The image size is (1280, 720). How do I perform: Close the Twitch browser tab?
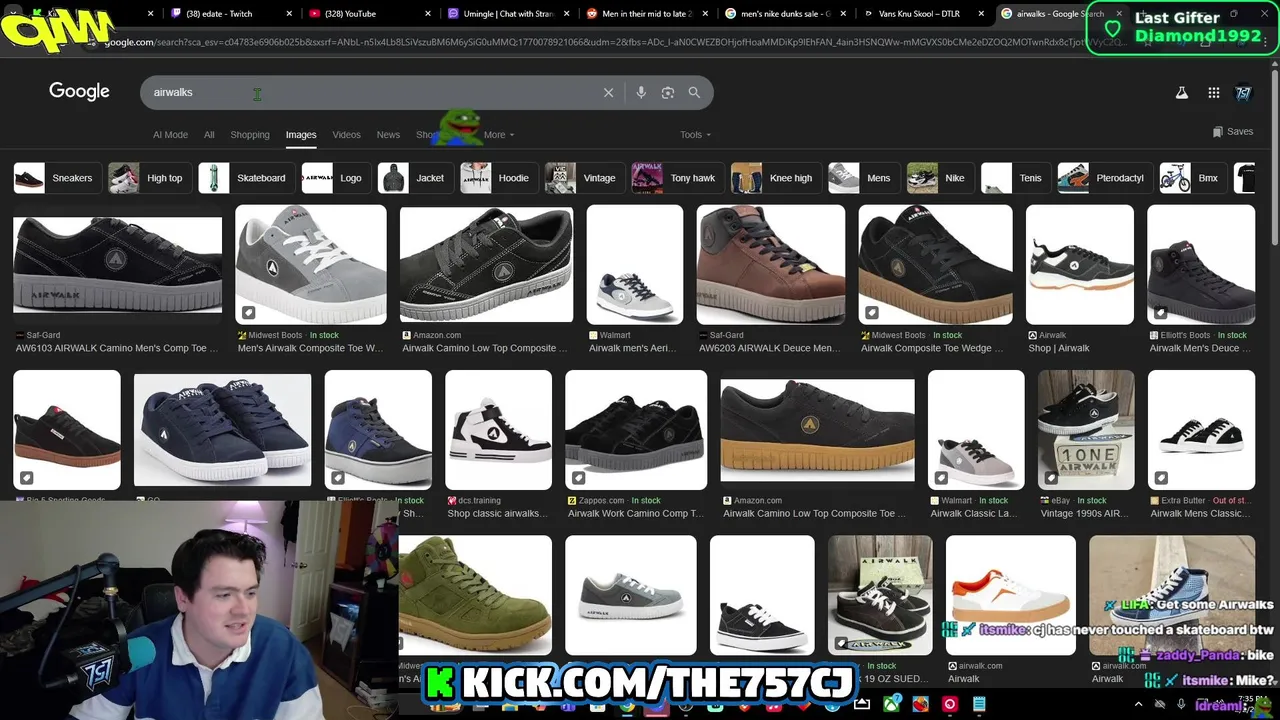(290, 14)
